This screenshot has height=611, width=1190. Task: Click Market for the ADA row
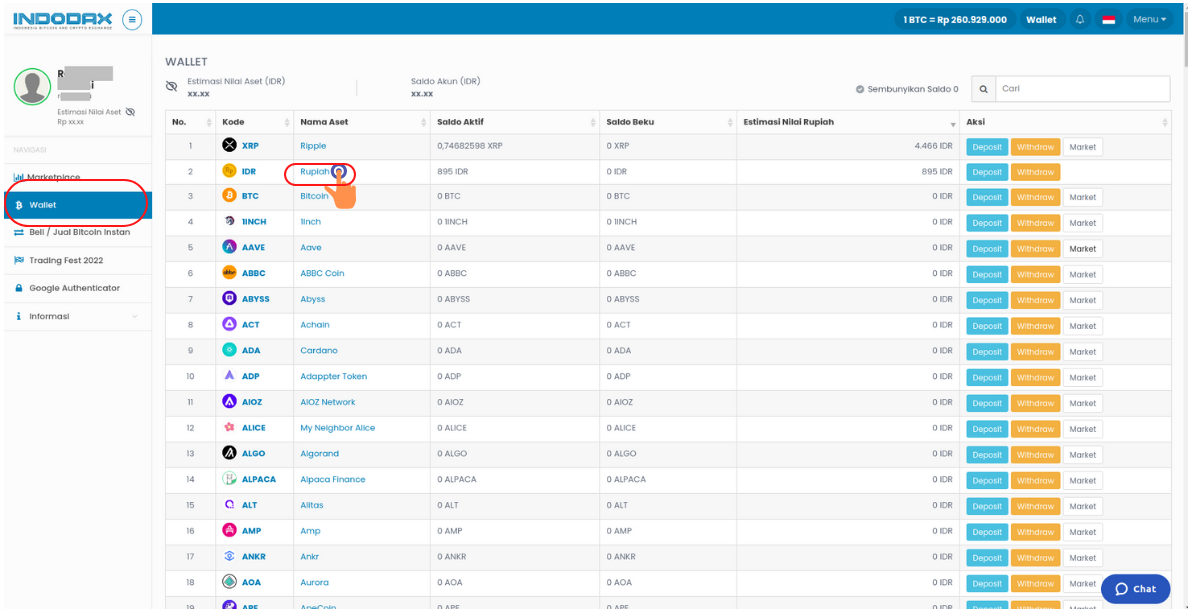[1082, 352]
